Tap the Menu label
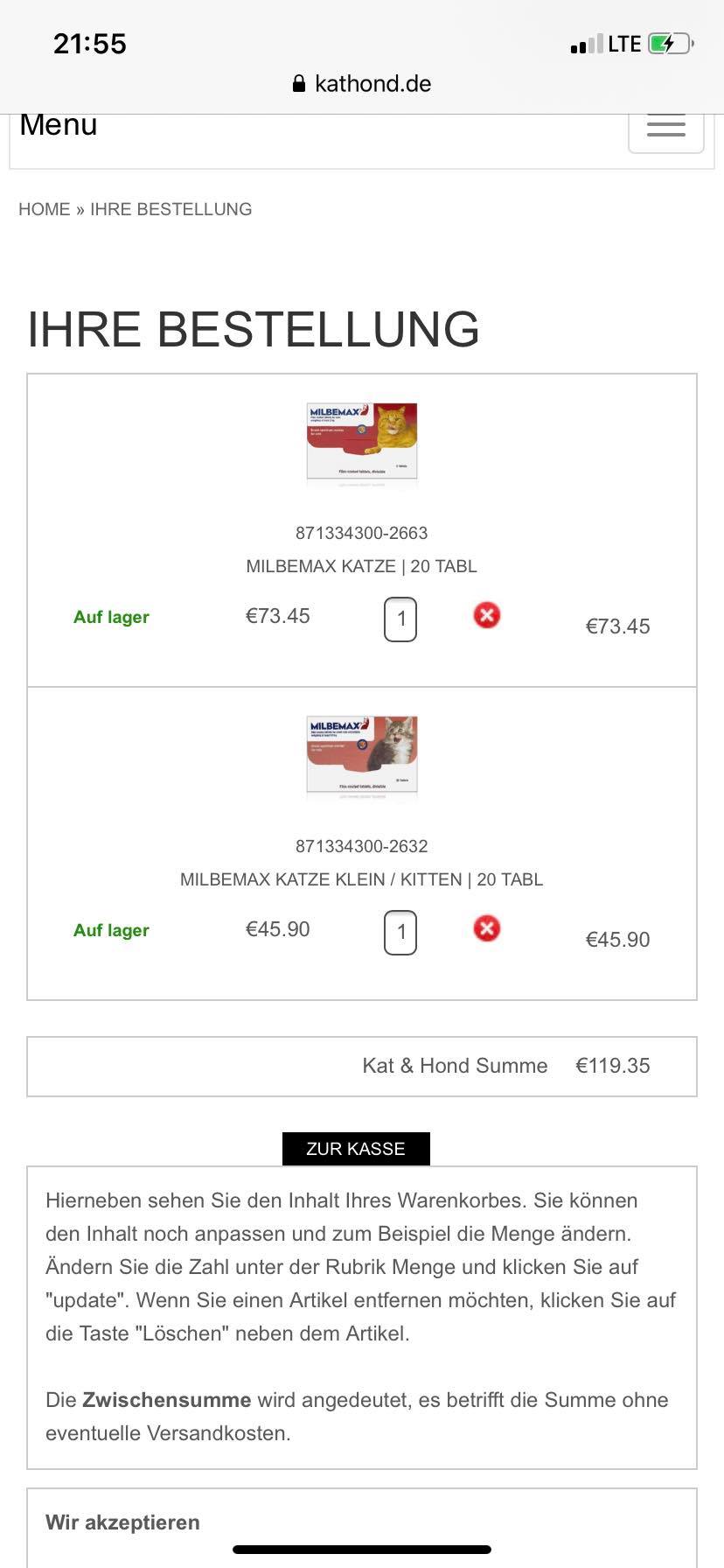Viewport: 724px width, 1568px height. pyautogui.click(x=59, y=125)
